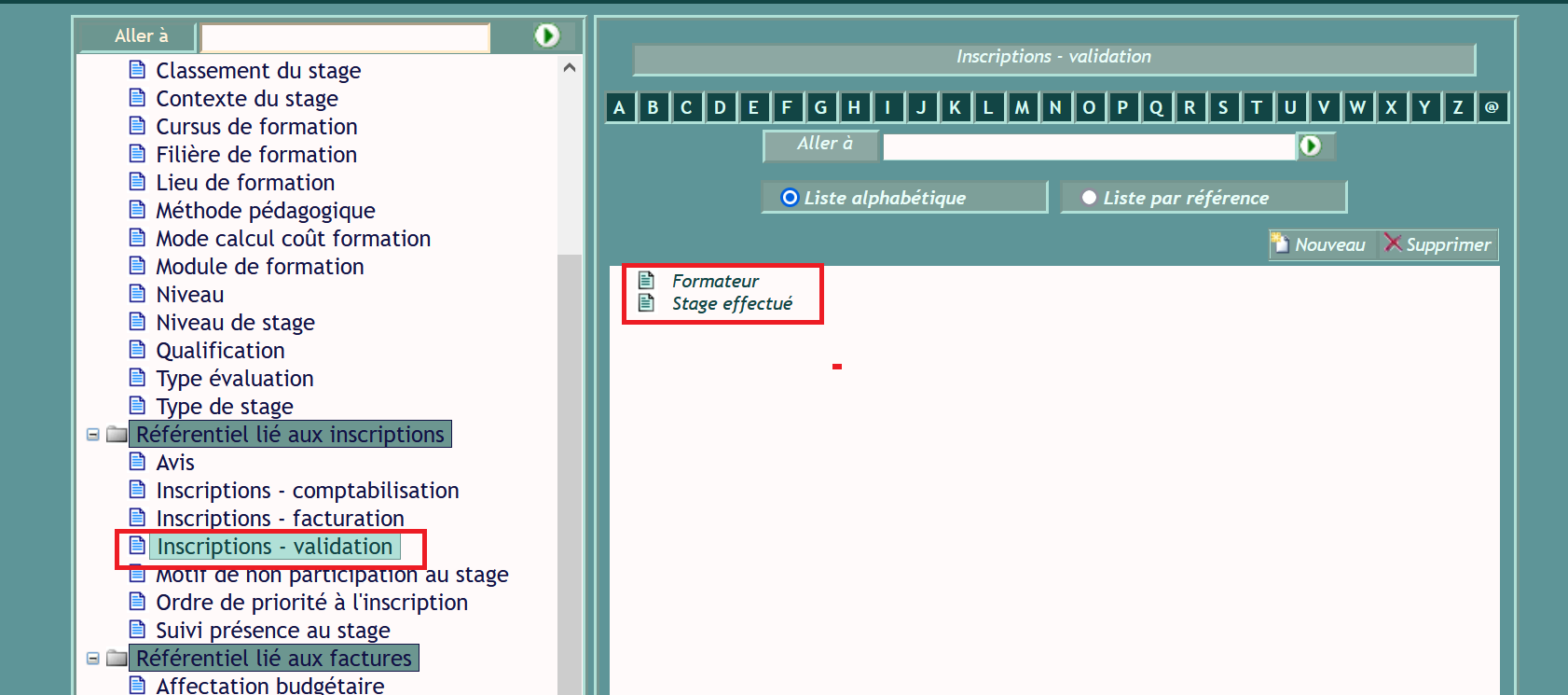
Task: Select the Liste alphabétique radio option
Action: pyautogui.click(x=790, y=198)
